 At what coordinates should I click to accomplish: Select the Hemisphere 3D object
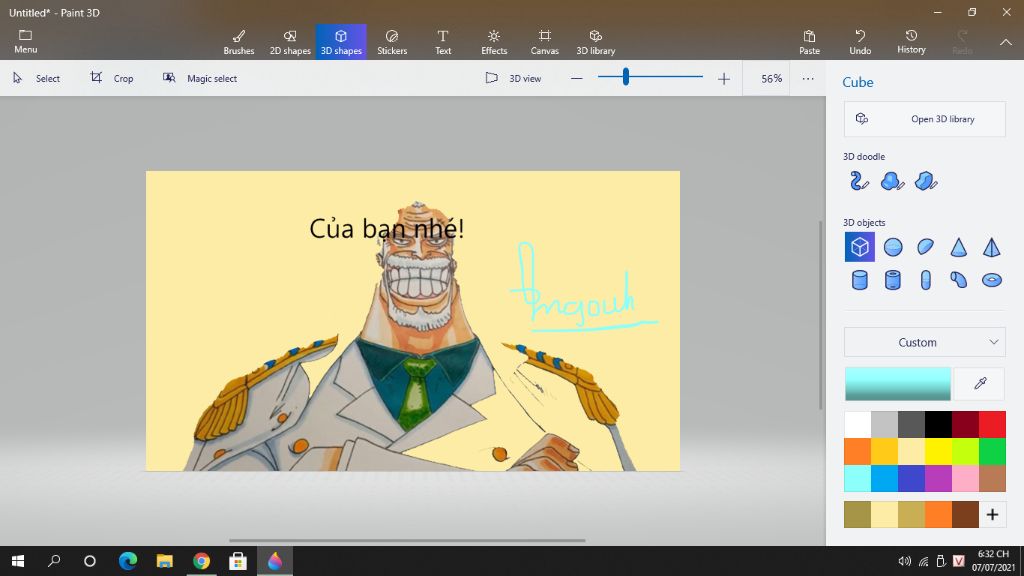click(925, 247)
